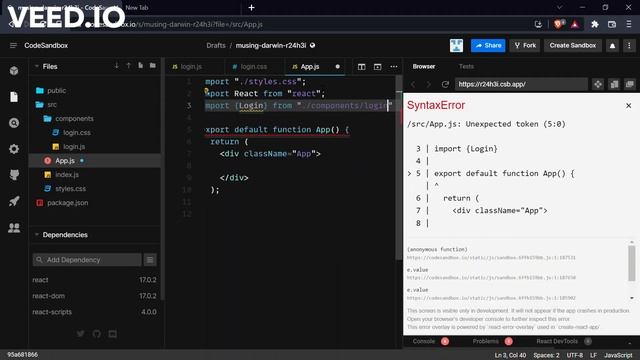The width and height of the screenshot is (640, 360).
Task: Expand the public folder
Action: (95, 91)
